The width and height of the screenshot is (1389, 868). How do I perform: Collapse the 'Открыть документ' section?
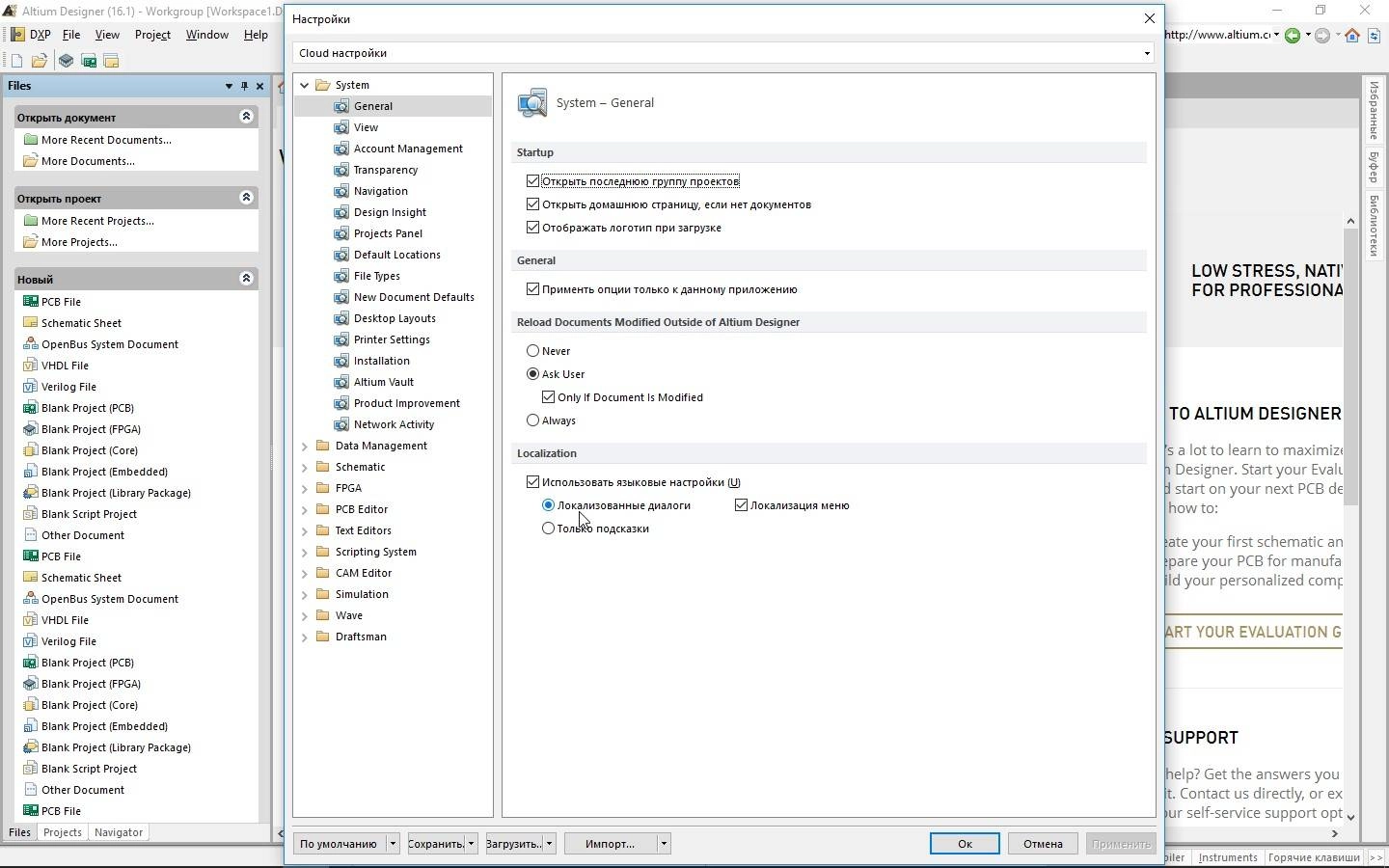(246, 117)
